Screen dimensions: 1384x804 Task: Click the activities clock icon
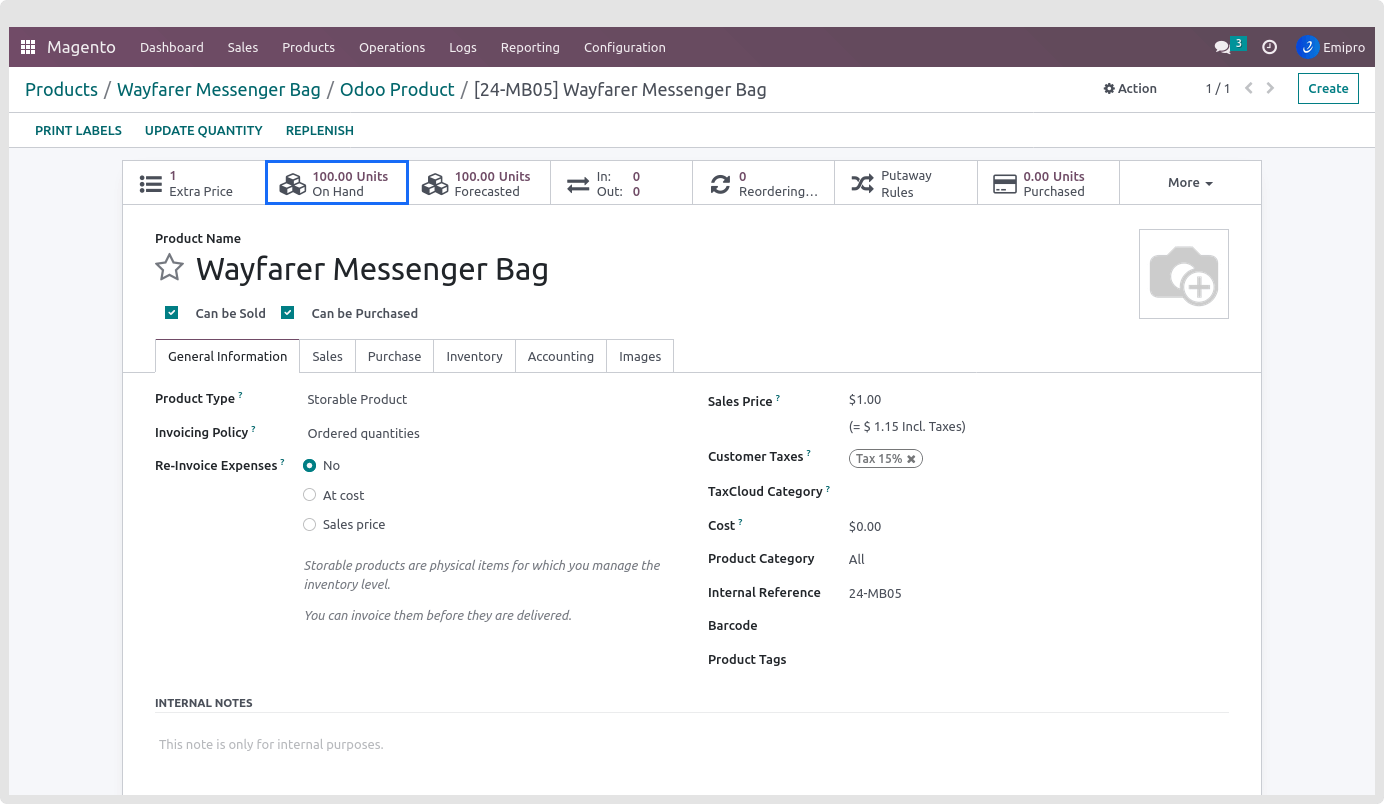[1269, 47]
